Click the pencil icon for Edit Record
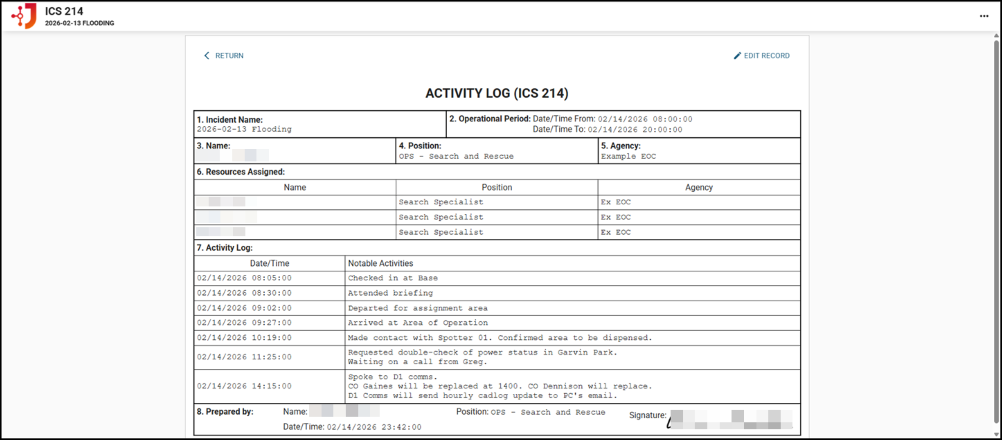 (738, 56)
